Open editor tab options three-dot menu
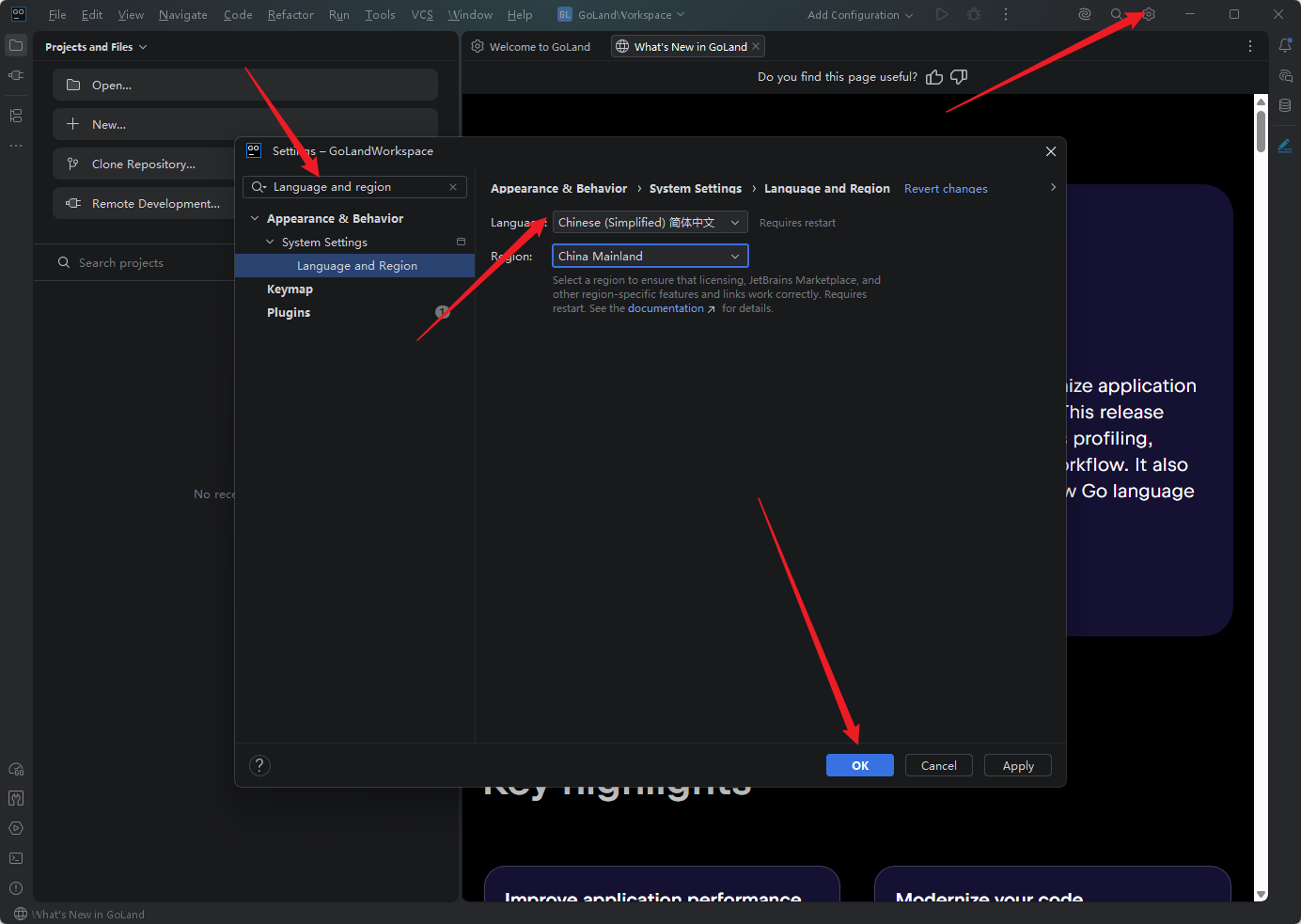Viewport: 1301px width, 924px height. point(1249,46)
